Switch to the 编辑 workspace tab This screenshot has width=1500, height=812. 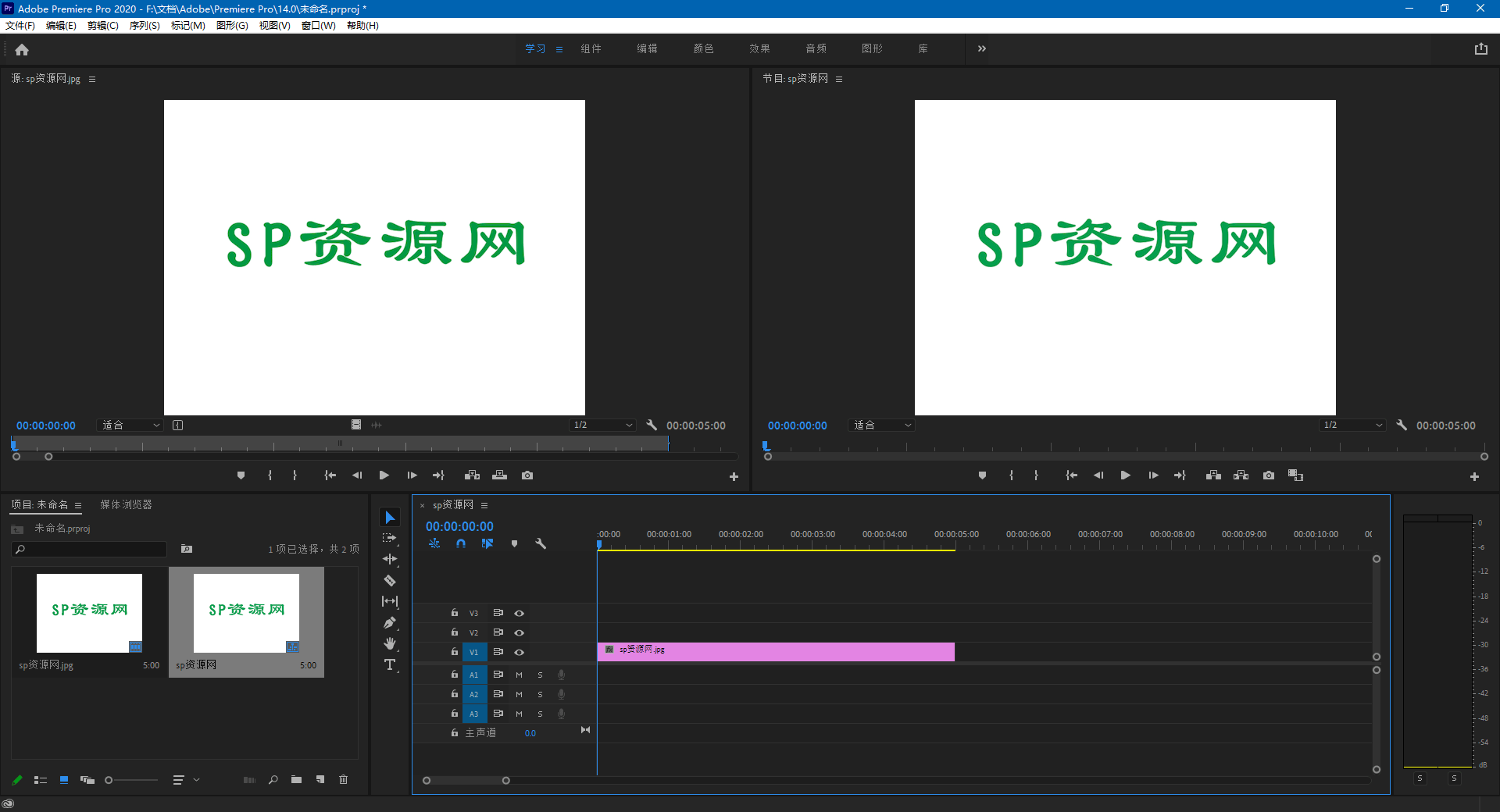(x=647, y=48)
